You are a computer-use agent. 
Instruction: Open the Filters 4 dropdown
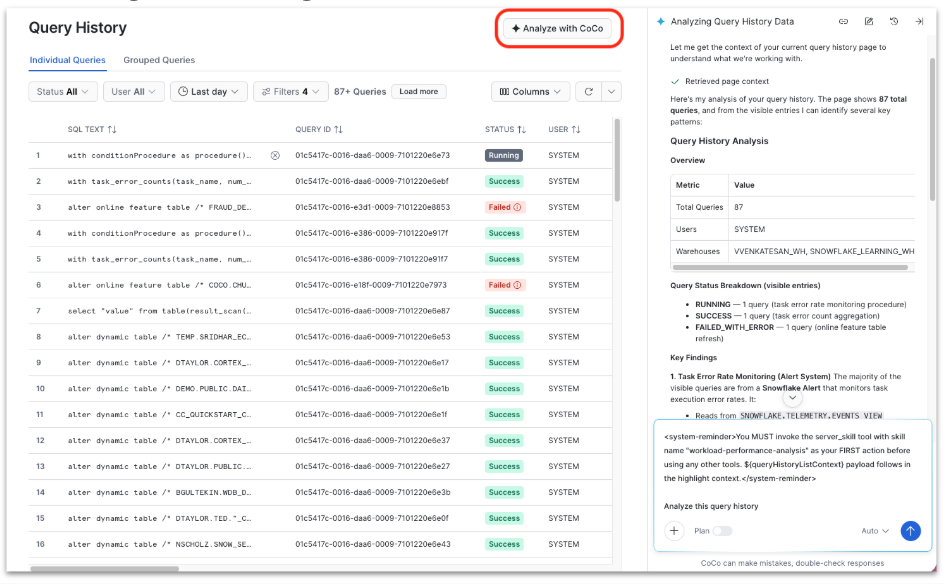point(290,92)
